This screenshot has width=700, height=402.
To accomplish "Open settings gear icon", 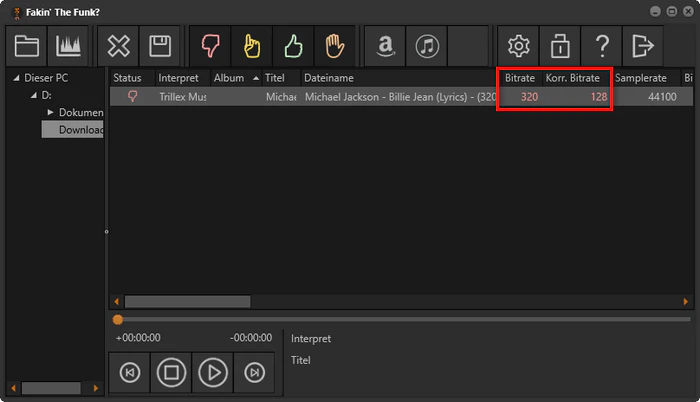I will click(x=518, y=46).
